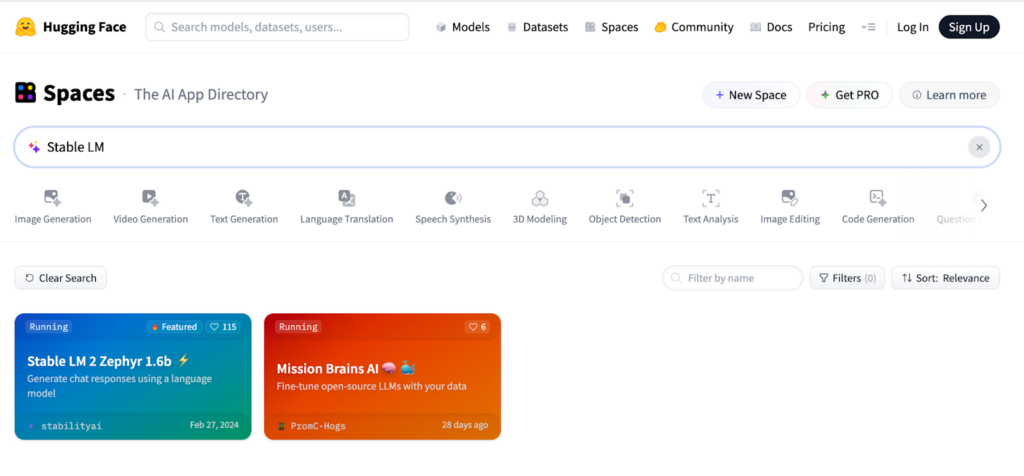Open the Stable LM 2 Zephyr 1.6b card

coord(133,376)
